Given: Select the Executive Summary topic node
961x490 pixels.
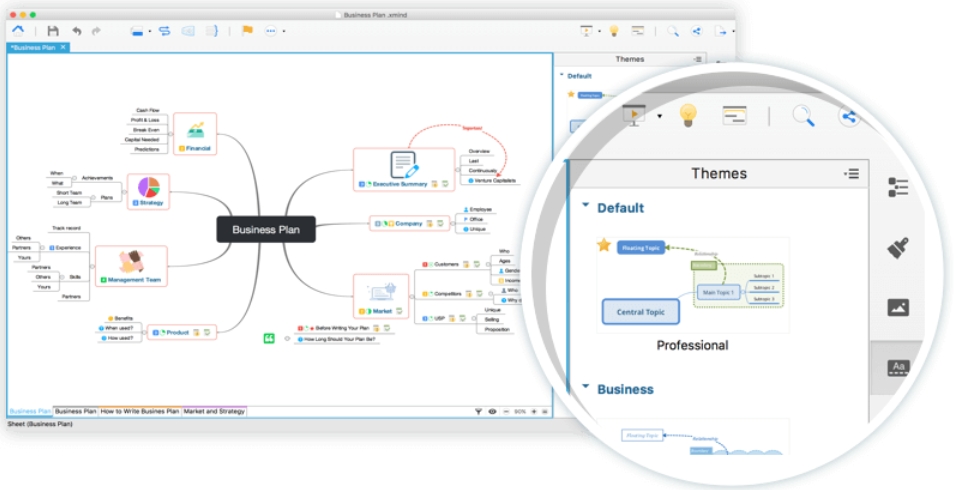Looking at the screenshot, I should click(404, 170).
